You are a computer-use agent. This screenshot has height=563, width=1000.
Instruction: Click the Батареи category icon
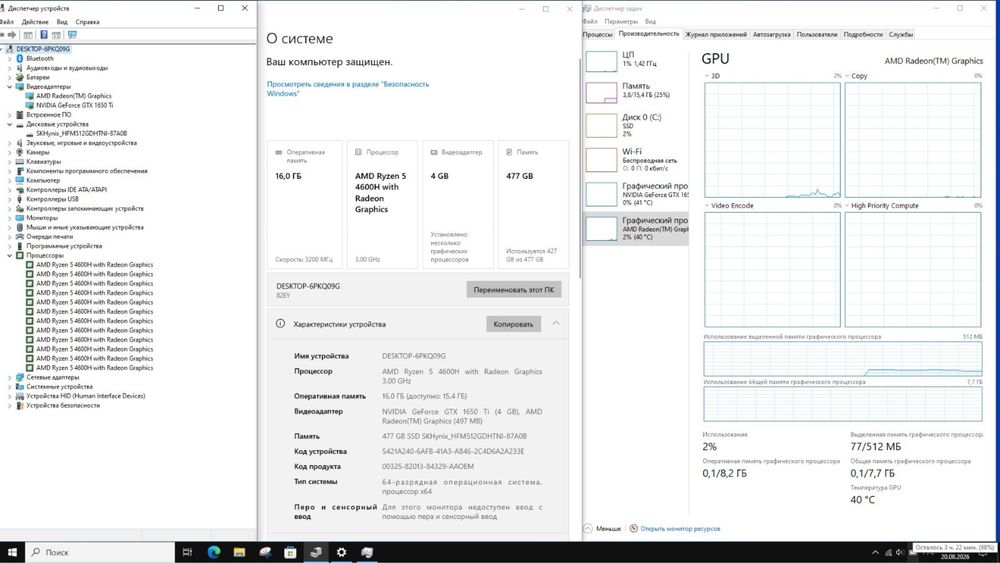coord(20,77)
